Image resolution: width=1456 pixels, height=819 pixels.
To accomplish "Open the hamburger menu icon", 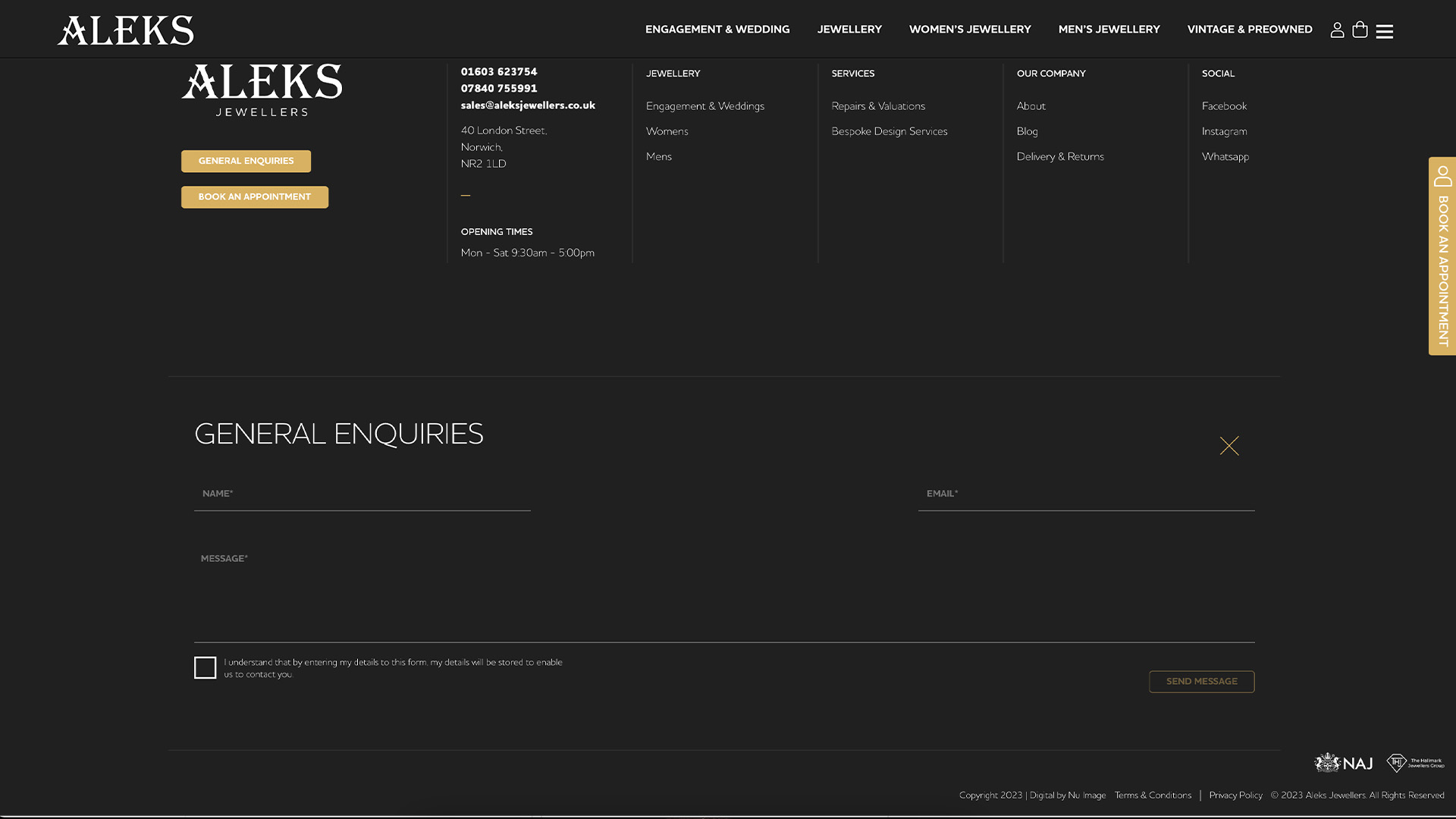I will pyautogui.click(x=1385, y=31).
